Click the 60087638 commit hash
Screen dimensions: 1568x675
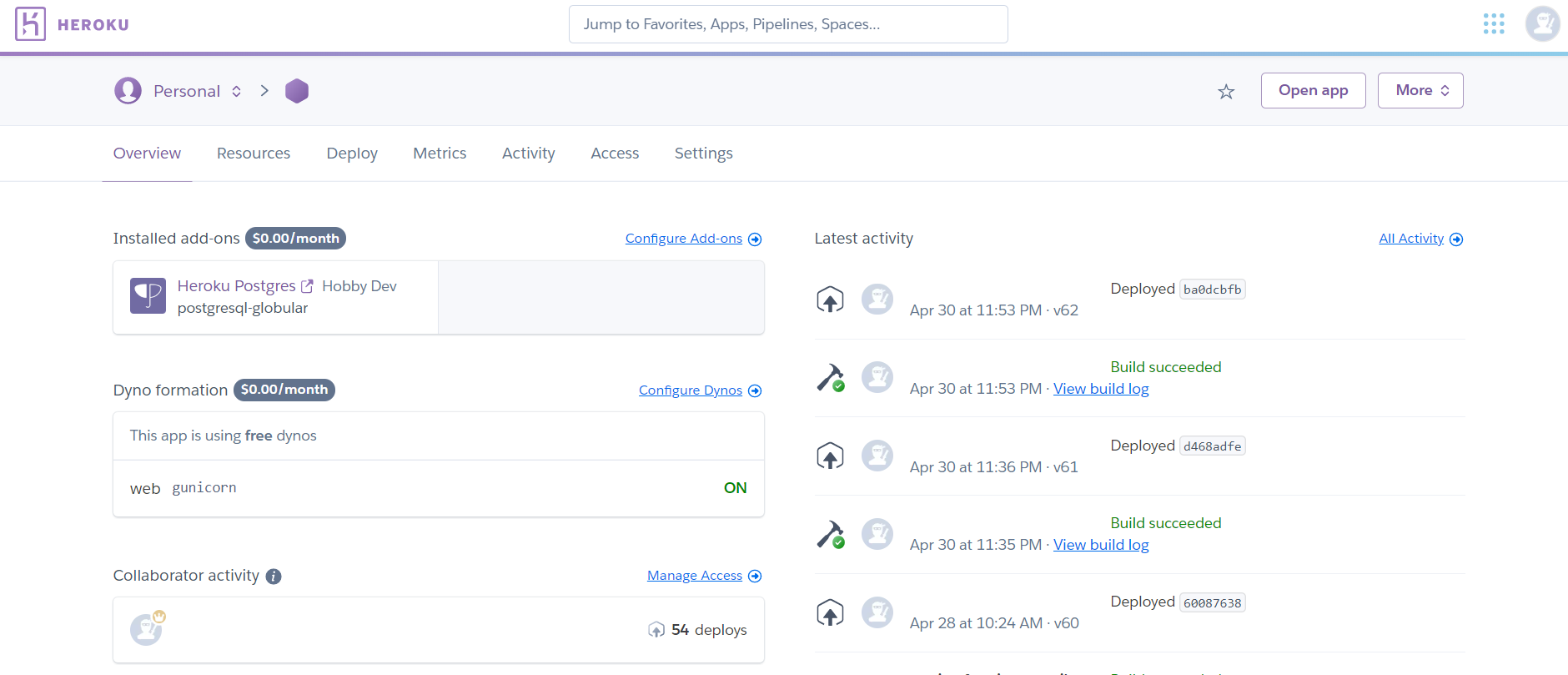pos(1213,603)
